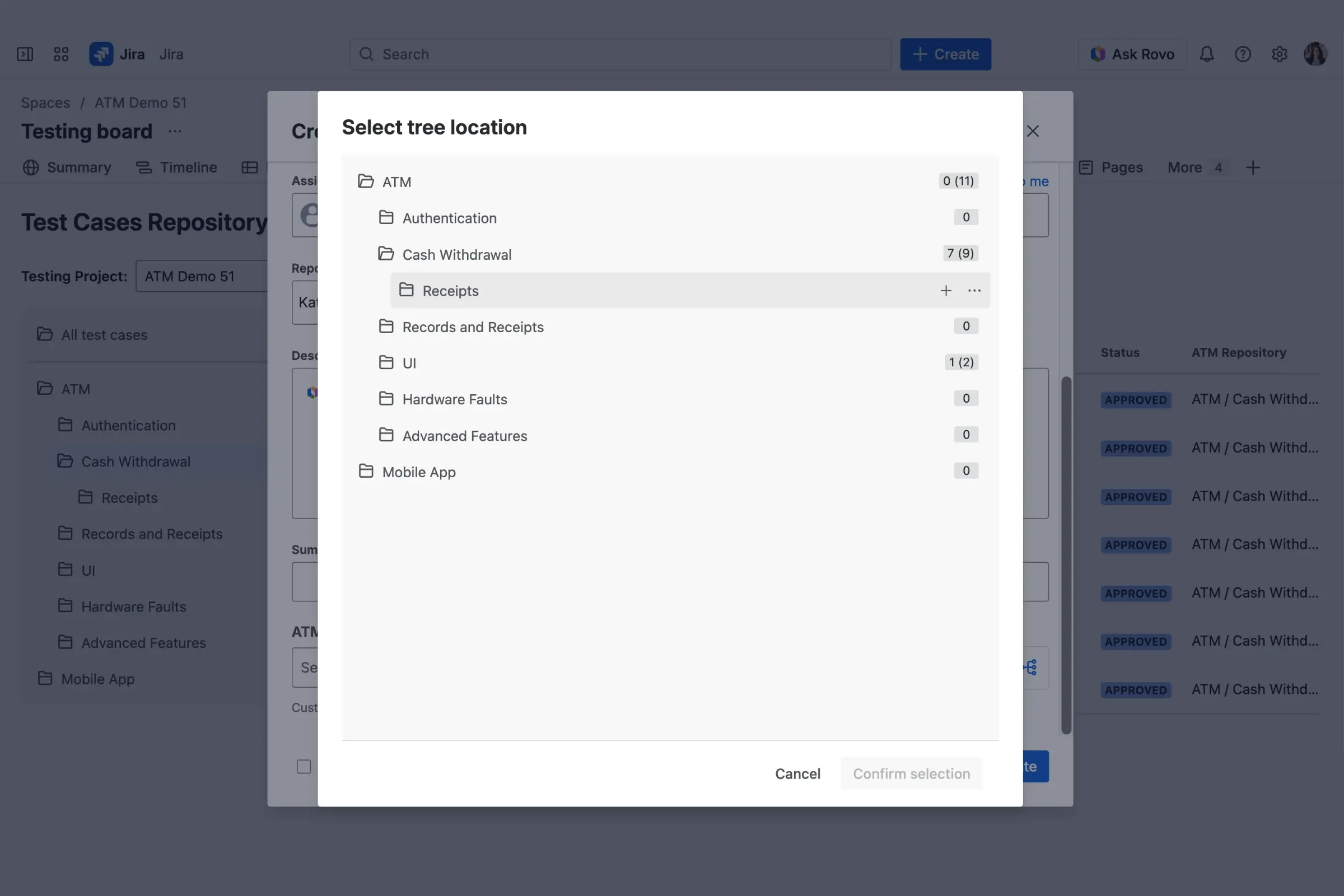
Task: Click the plus icon beside Receipts folder
Action: [x=946, y=290]
